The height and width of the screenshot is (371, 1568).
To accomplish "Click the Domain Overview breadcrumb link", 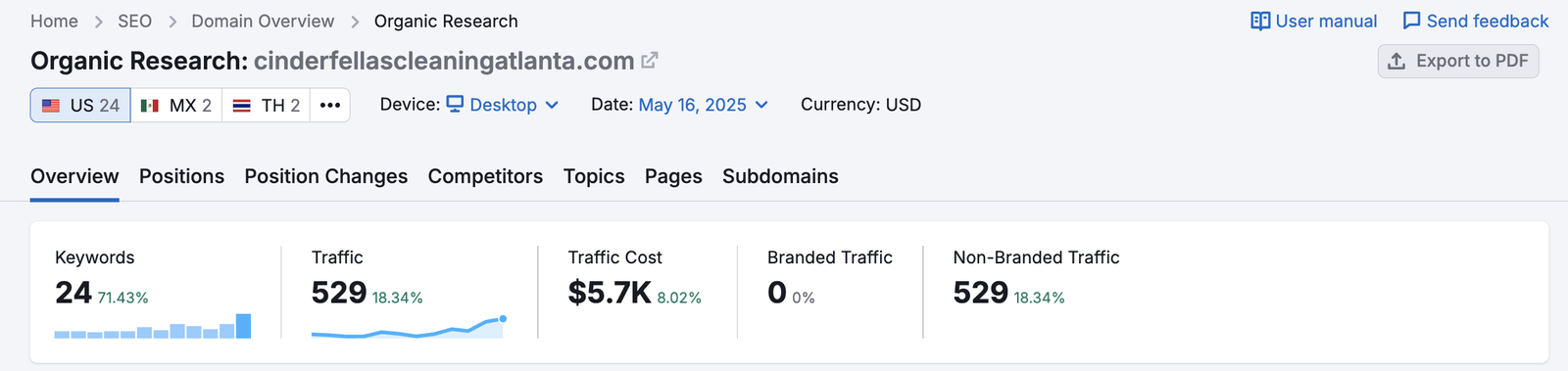I will tap(263, 22).
